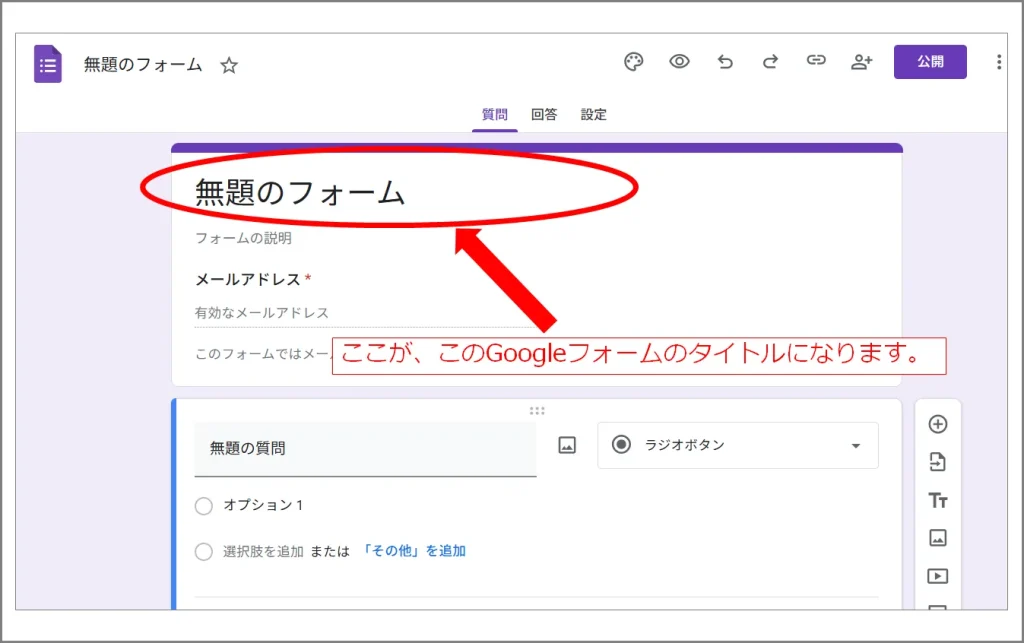Star the form with the star icon
Screen dimensions: 1024x643
pyautogui.click(x=229, y=66)
